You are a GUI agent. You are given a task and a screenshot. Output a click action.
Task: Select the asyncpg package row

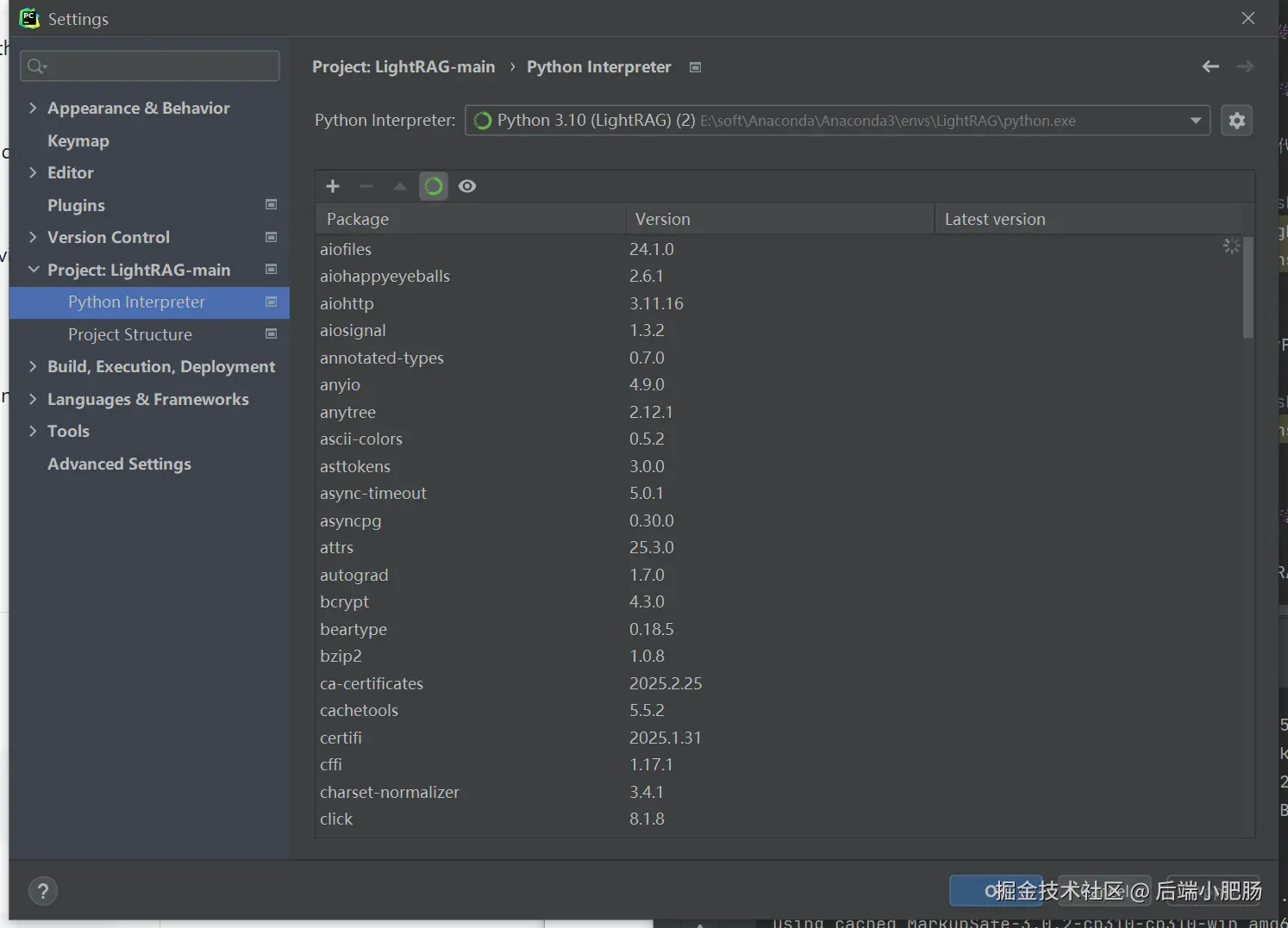[x=779, y=520]
